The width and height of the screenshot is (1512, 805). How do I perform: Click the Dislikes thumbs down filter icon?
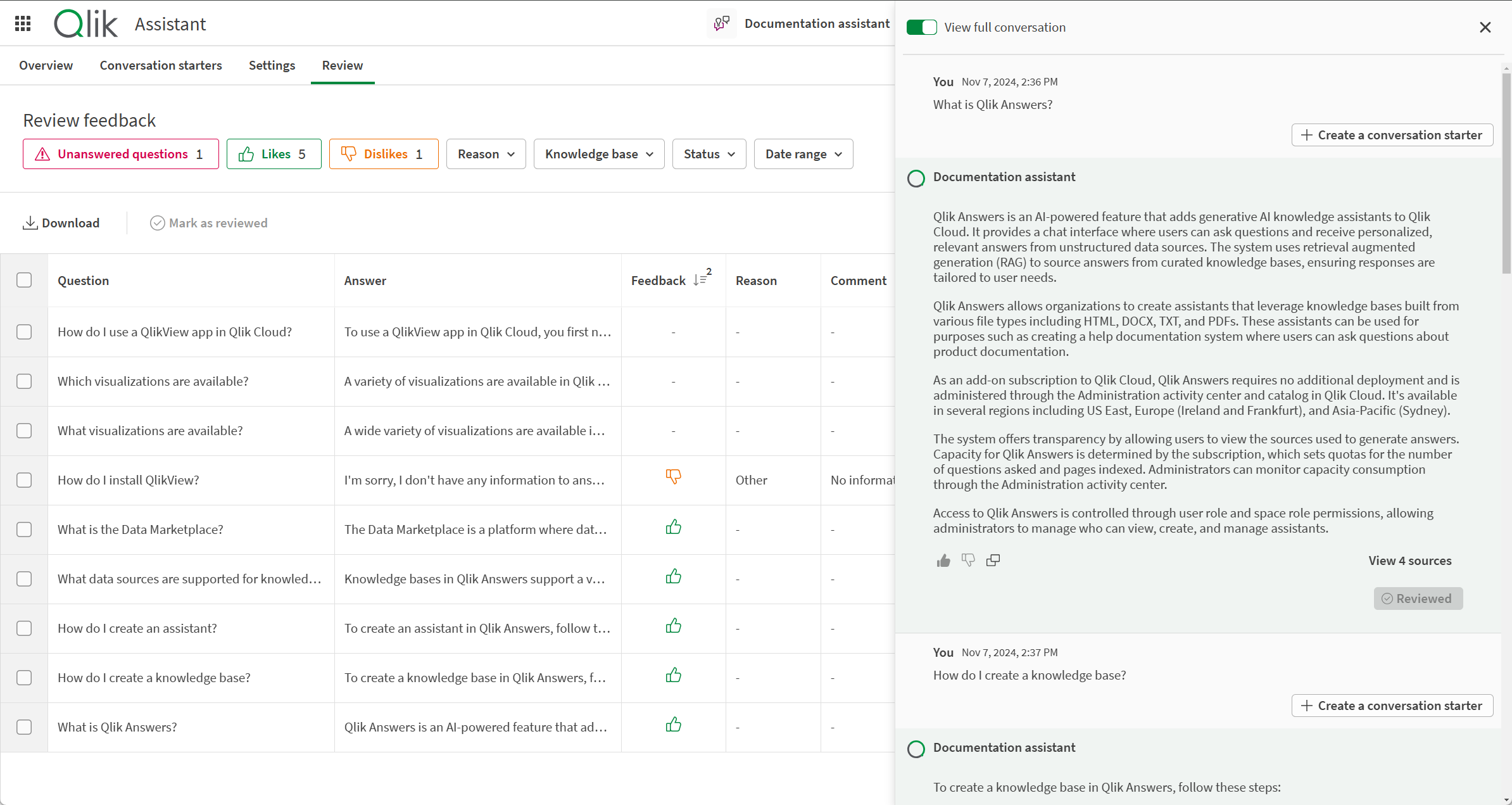coord(348,154)
